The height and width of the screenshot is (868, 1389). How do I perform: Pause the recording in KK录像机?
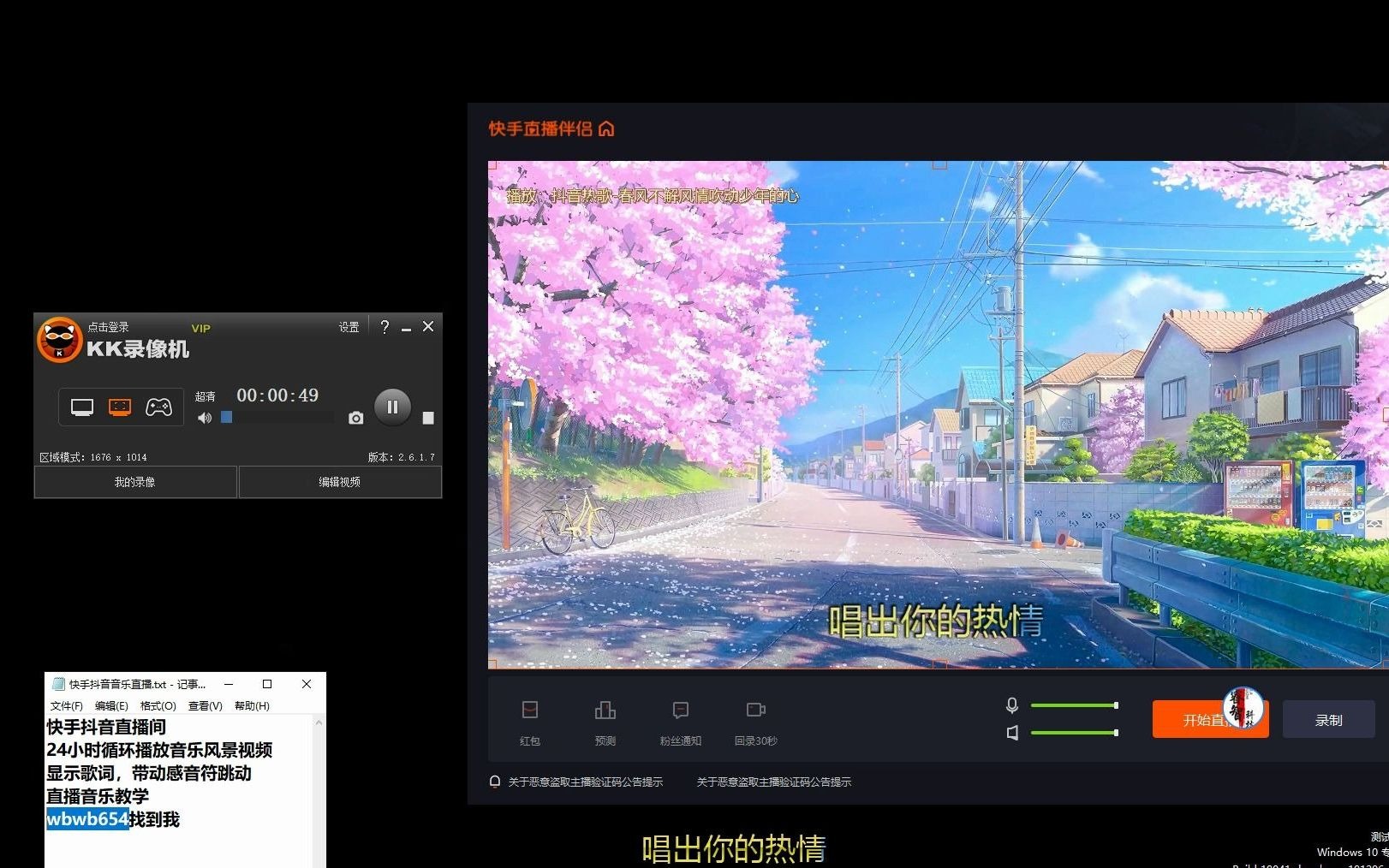[x=392, y=407]
